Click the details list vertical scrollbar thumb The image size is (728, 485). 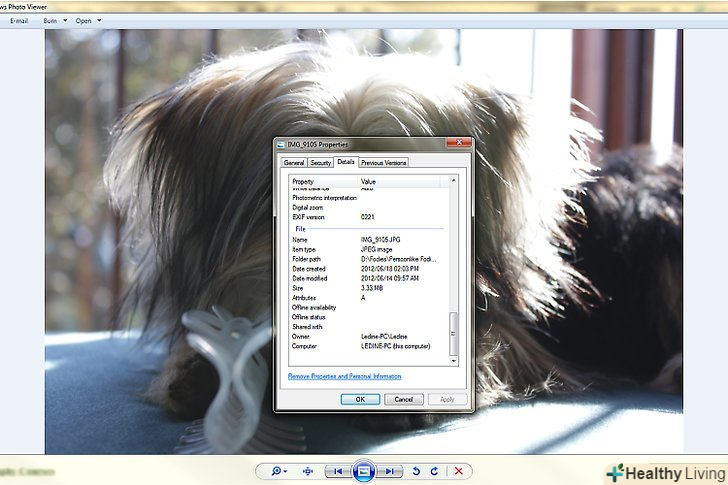click(x=452, y=330)
